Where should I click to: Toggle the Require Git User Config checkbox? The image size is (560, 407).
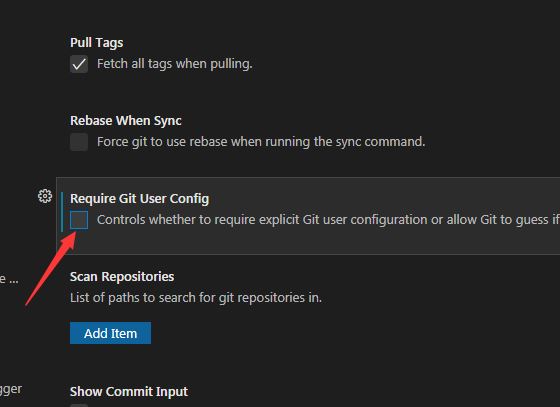(79, 220)
